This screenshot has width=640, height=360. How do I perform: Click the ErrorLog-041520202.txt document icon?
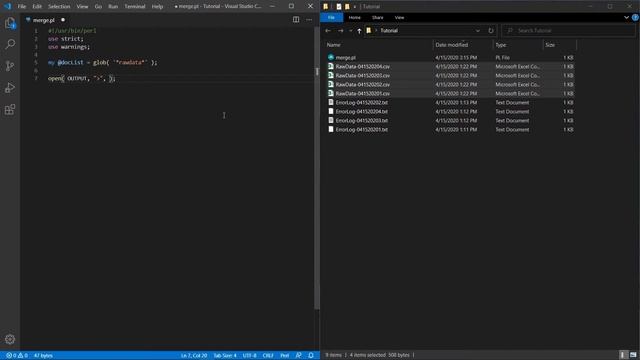[331, 102]
